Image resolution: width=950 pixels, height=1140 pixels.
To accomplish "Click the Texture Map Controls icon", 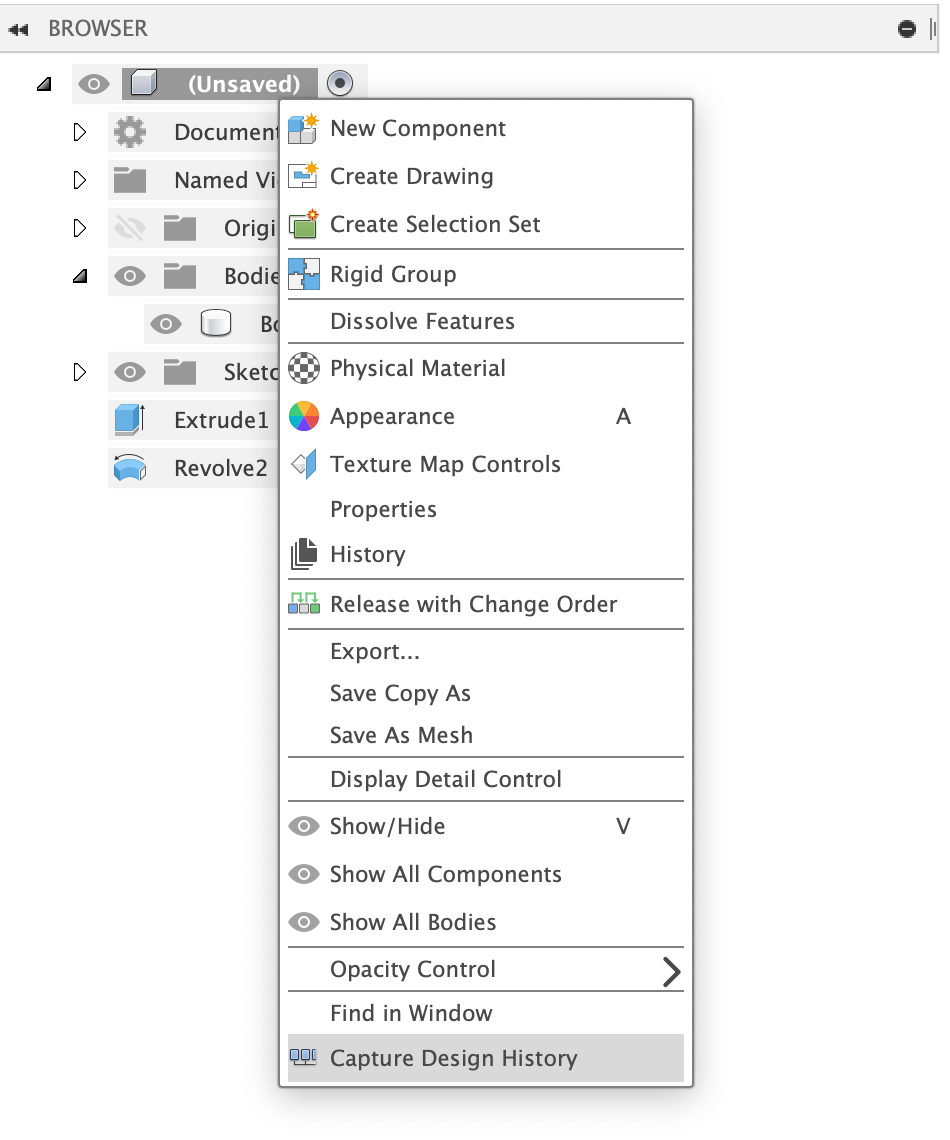I will (x=303, y=464).
